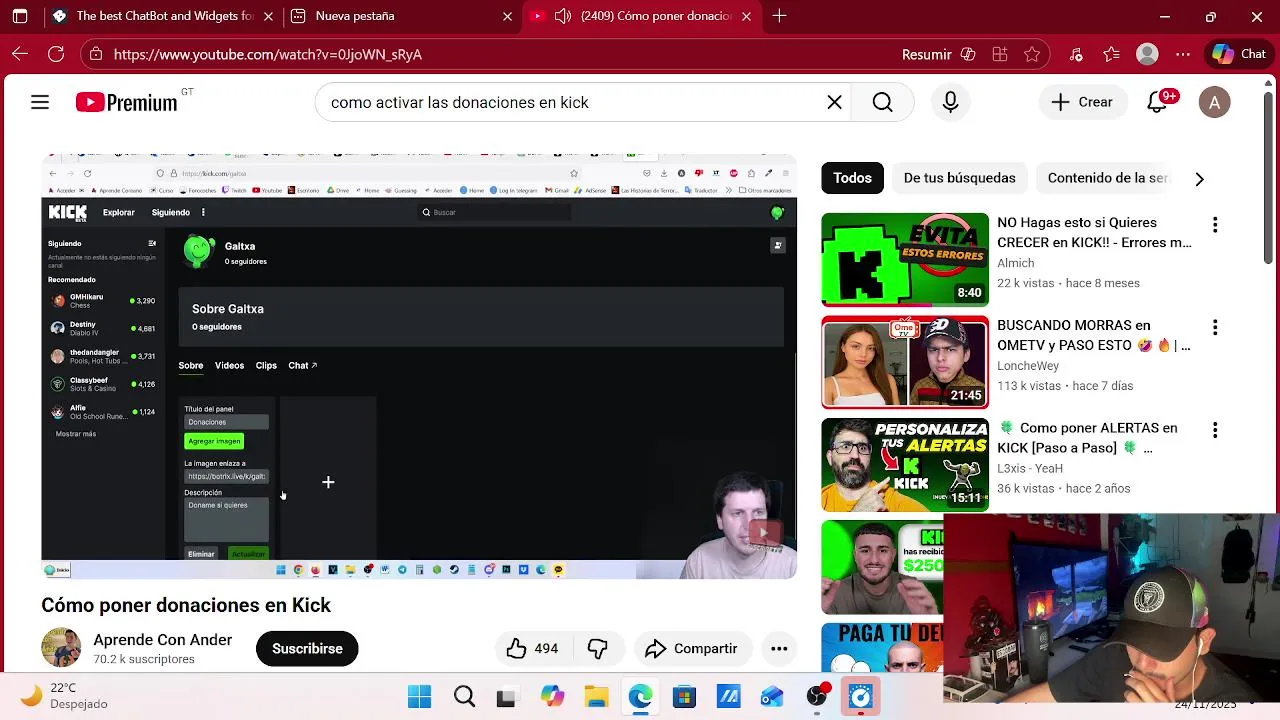Open the 15:11 Personaliza tus Alertas thumbnail

click(x=905, y=465)
